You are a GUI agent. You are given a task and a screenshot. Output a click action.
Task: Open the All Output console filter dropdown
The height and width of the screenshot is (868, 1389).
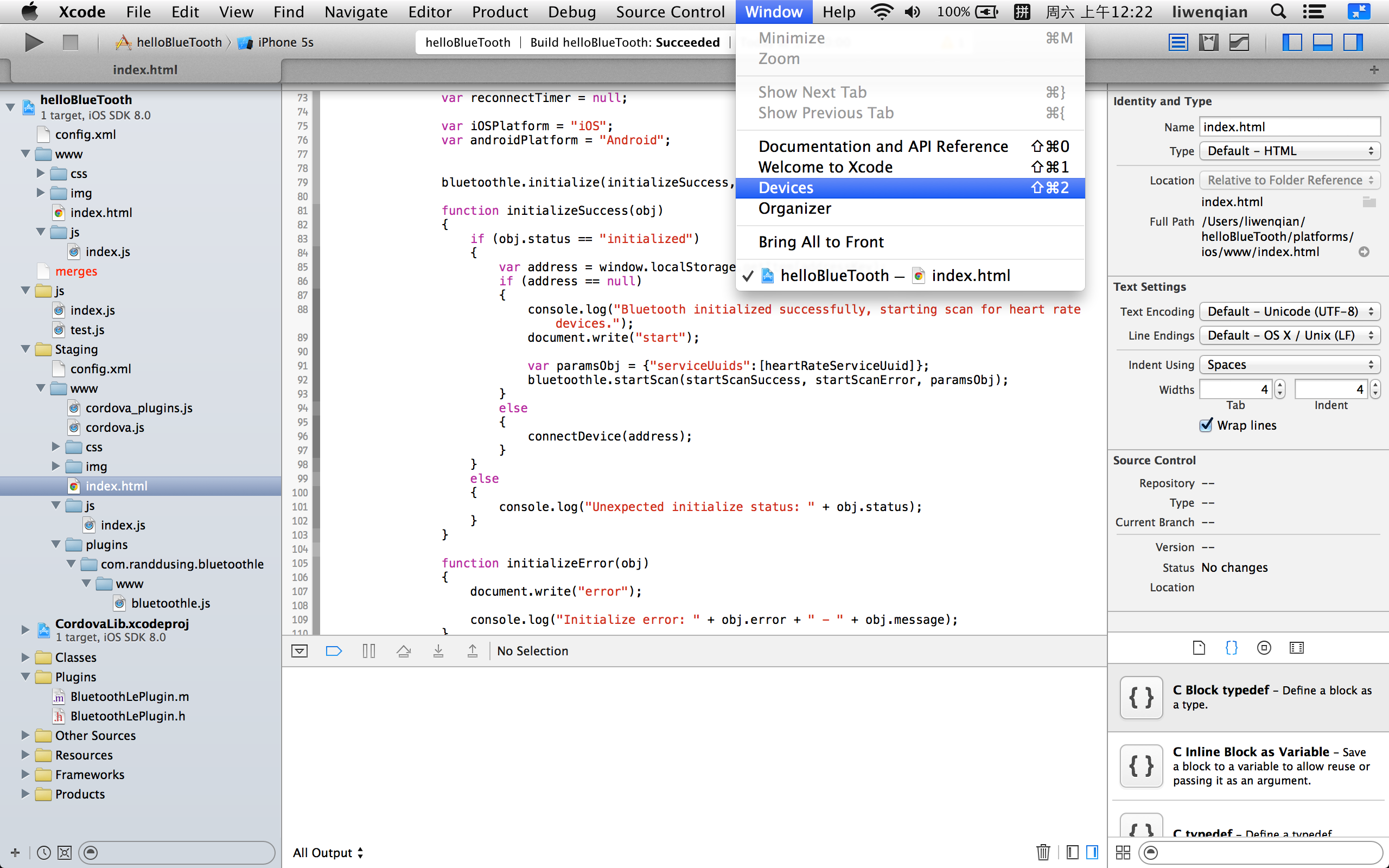tap(328, 852)
